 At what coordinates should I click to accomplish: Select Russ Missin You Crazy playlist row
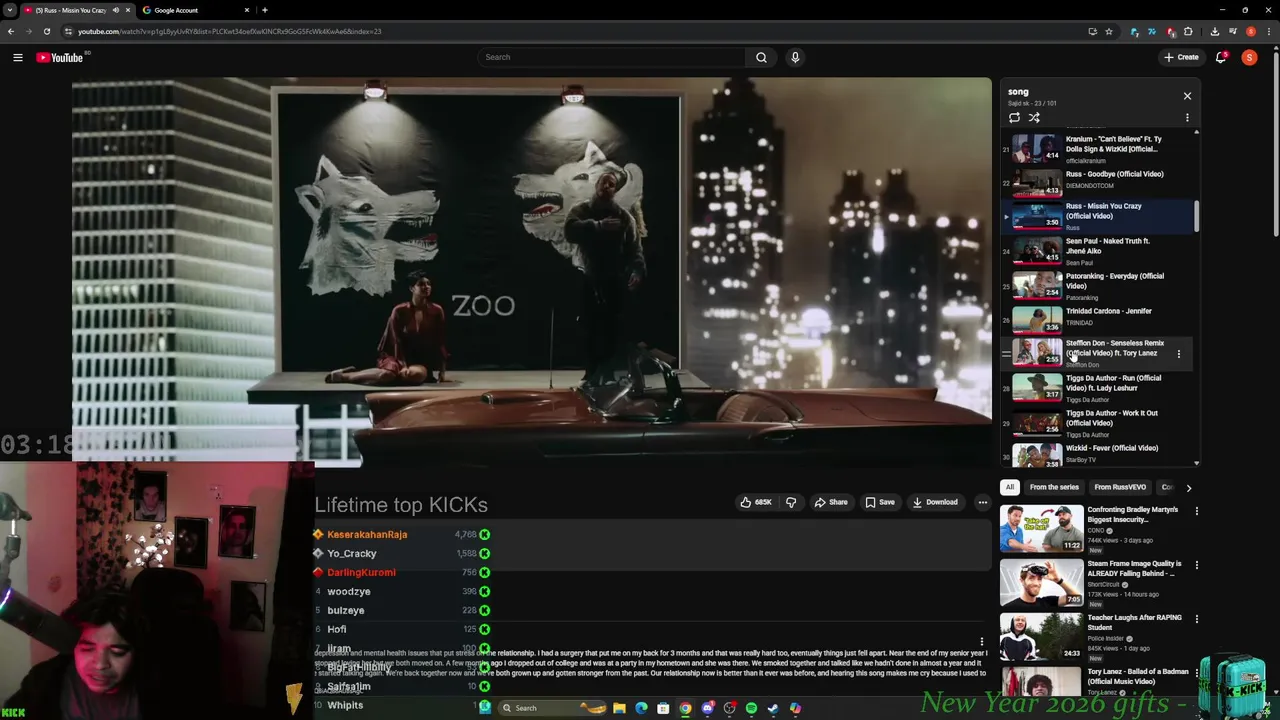1097,215
